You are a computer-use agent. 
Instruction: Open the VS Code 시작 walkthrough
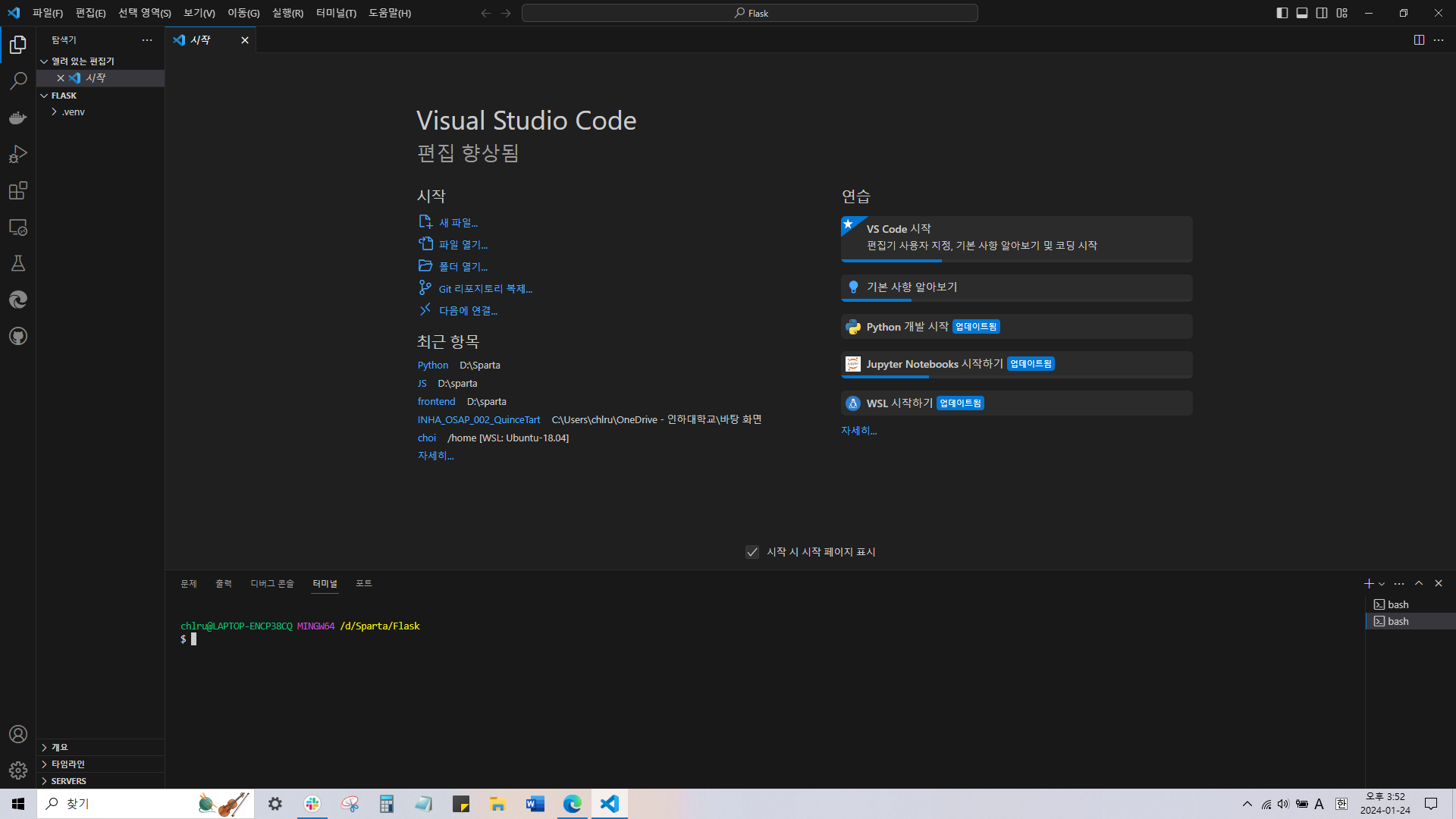pyautogui.click(x=1016, y=239)
